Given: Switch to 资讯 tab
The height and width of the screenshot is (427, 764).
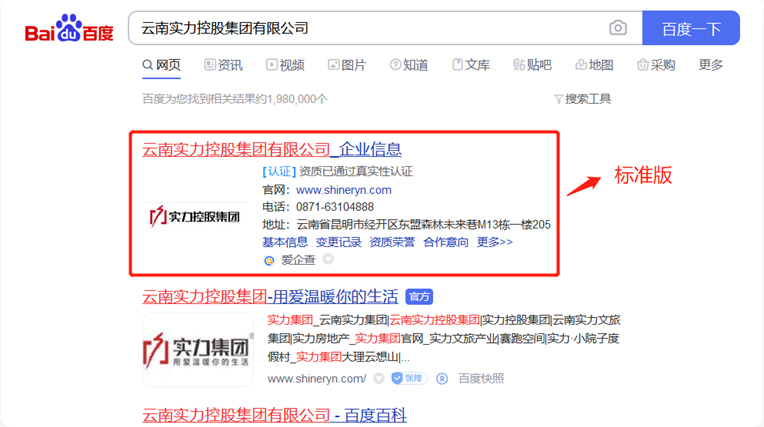Looking at the screenshot, I should point(223,65).
